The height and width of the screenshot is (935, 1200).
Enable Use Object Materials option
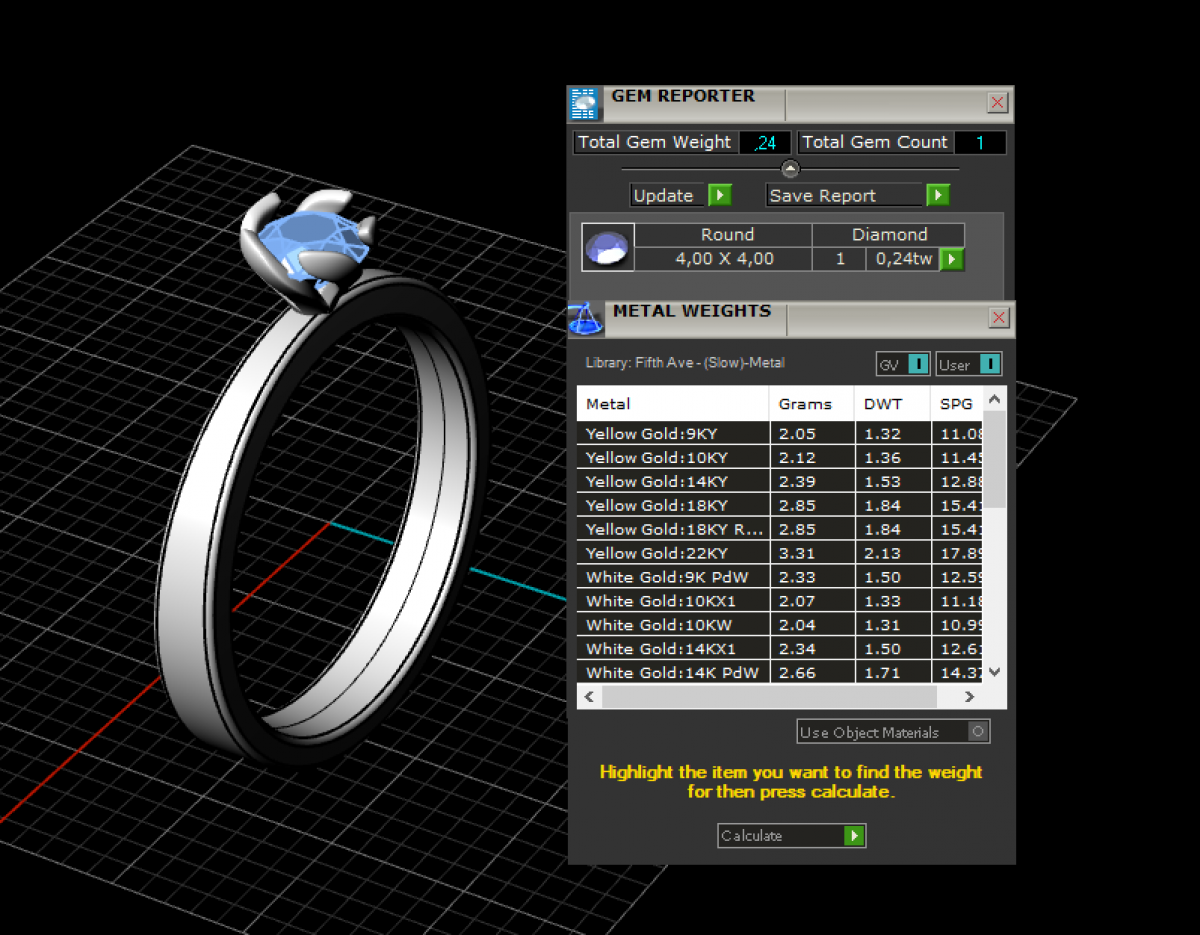coord(978,732)
